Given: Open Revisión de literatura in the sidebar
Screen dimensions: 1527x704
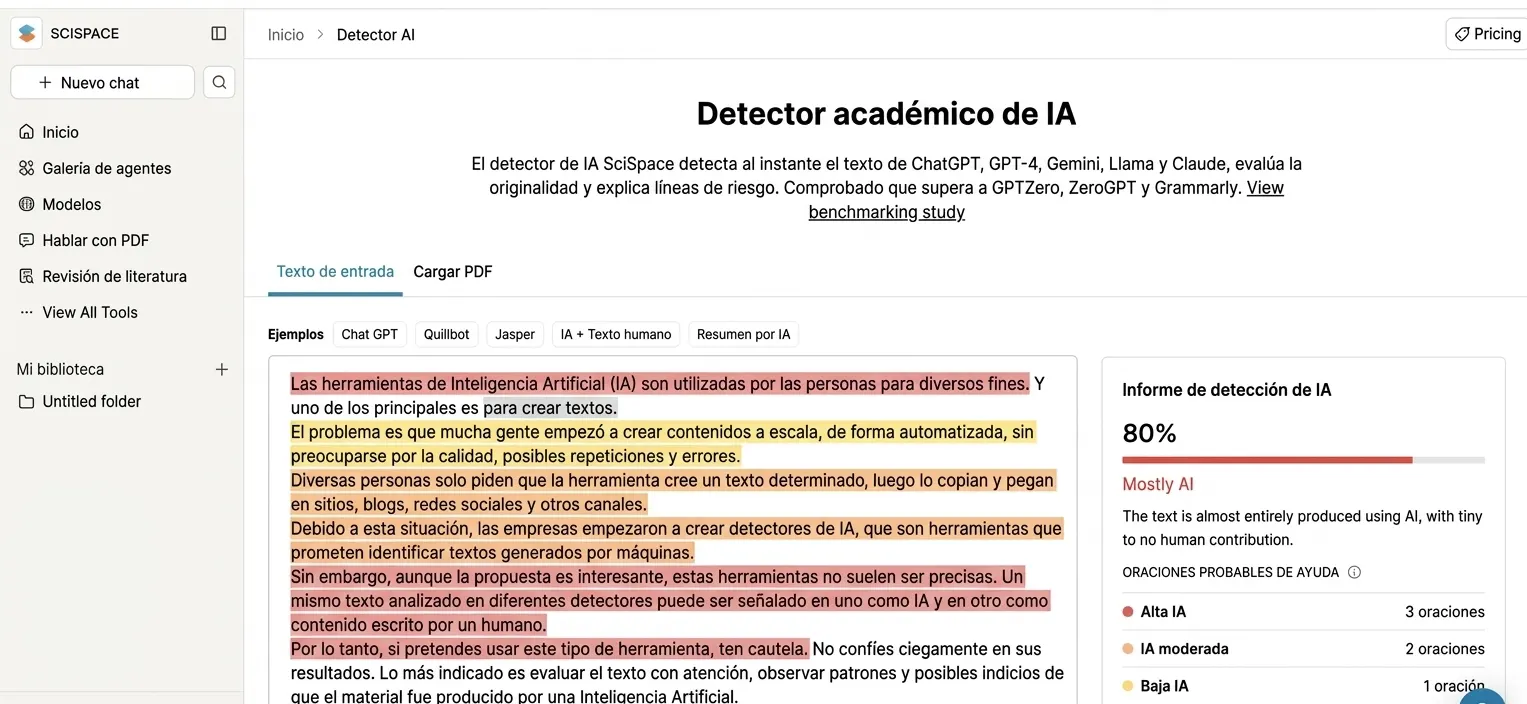Looking at the screenshot, I should click(x=114, y=276).
